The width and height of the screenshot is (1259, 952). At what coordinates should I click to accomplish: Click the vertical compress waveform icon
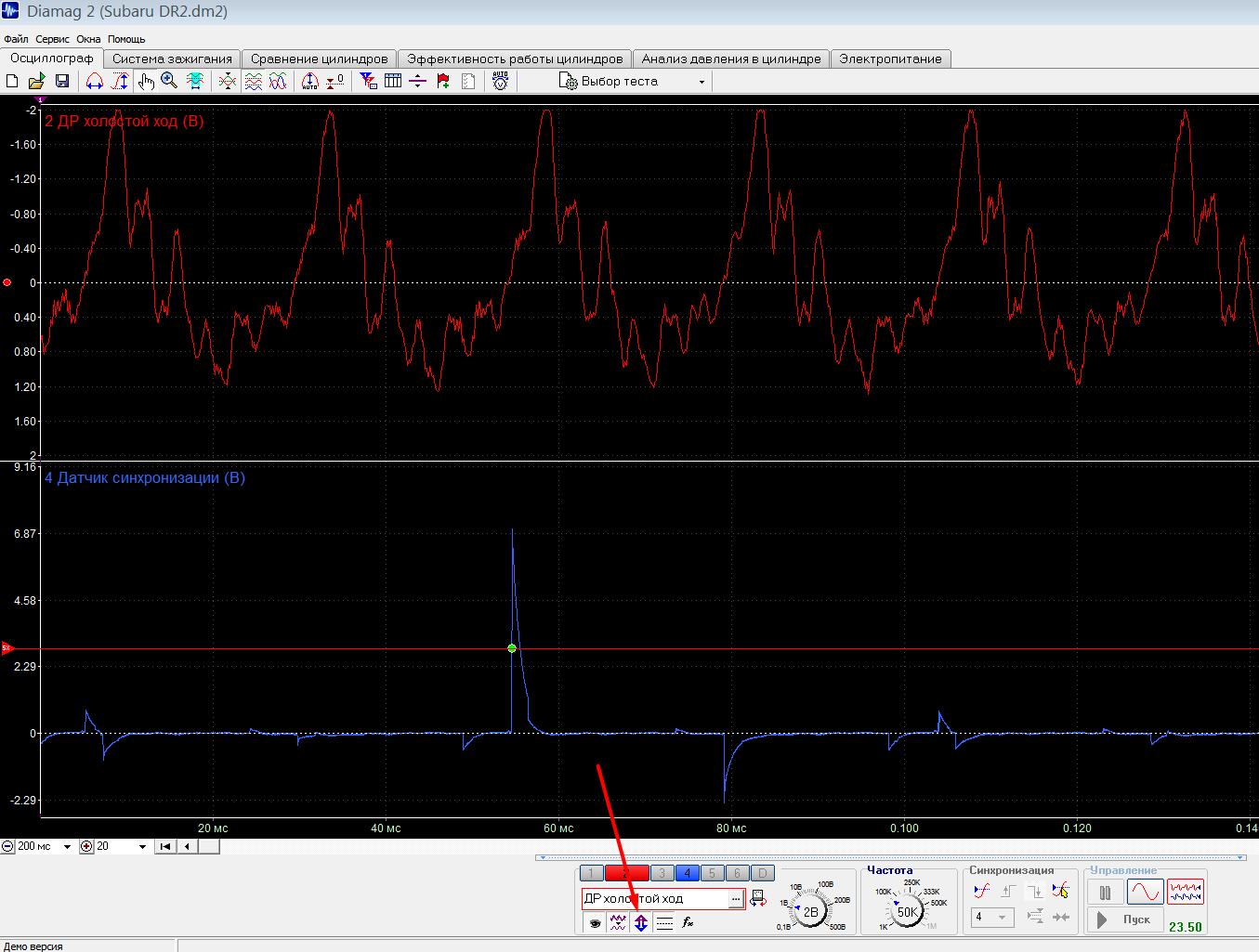coord(228,82)
